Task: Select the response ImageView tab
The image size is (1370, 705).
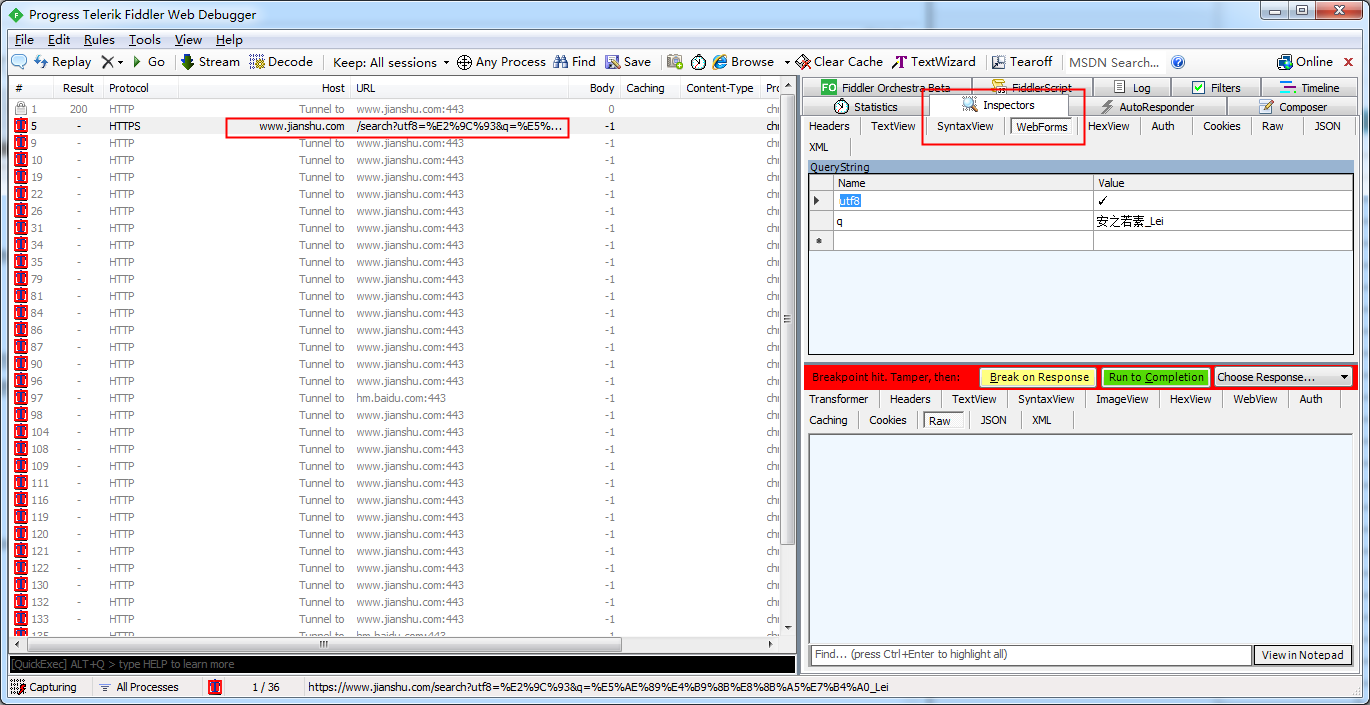Action: [1121, 399]
